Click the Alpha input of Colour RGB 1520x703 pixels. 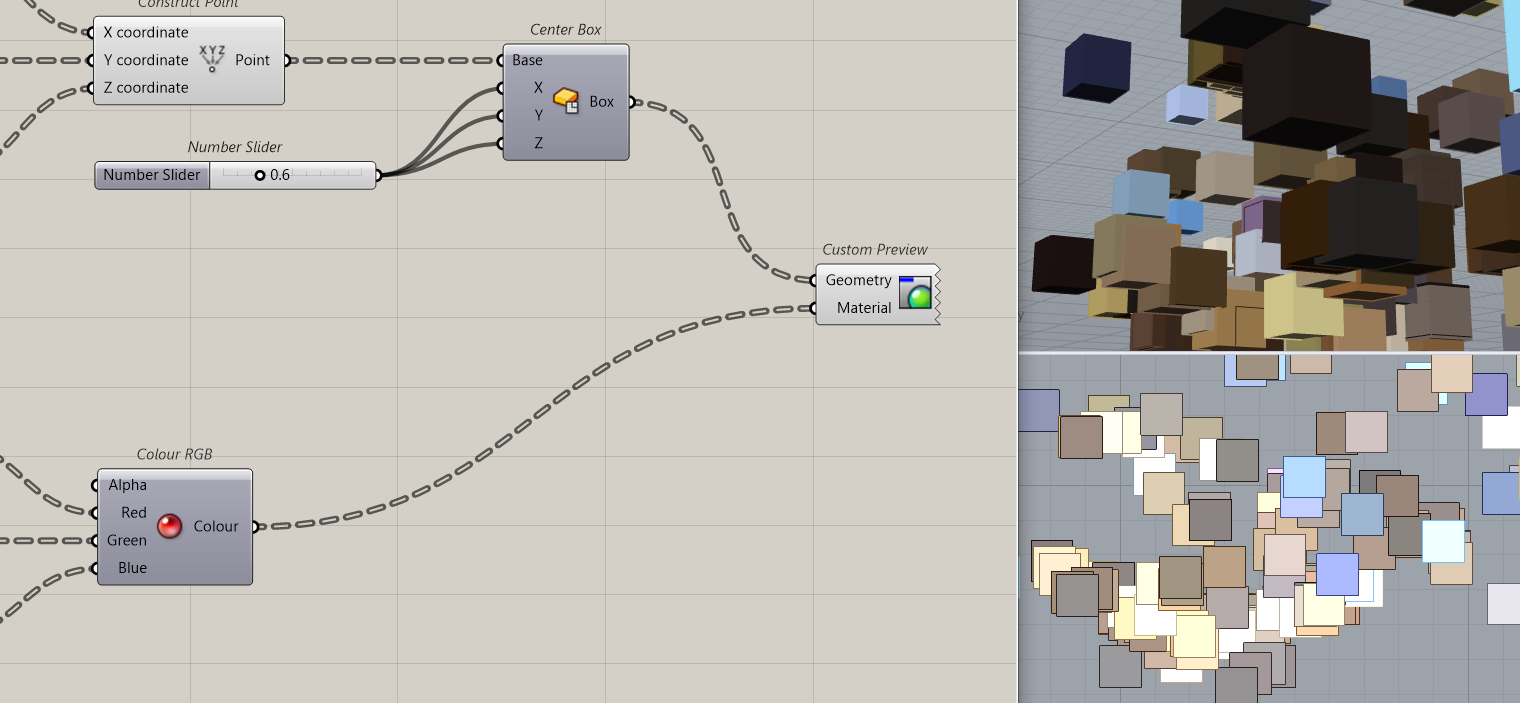pos(128,485)
